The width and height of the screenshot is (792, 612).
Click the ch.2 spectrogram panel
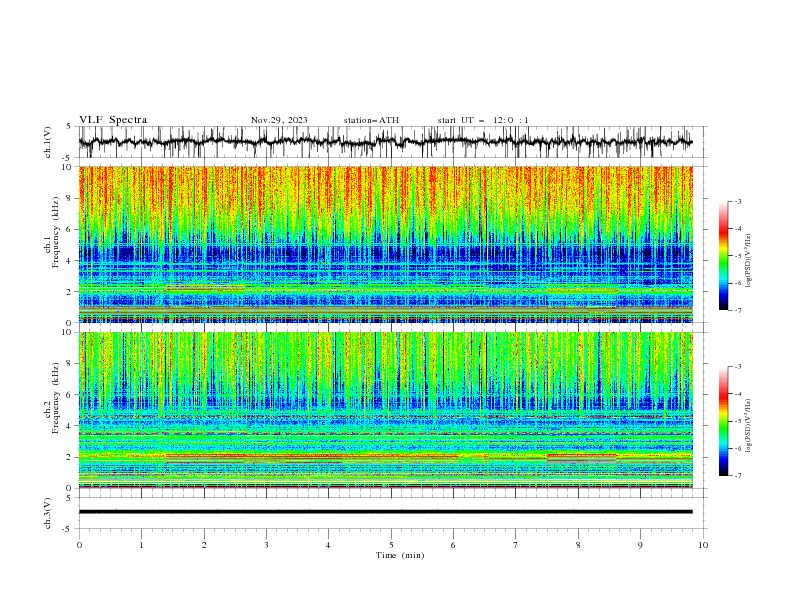tap(386, 410)
